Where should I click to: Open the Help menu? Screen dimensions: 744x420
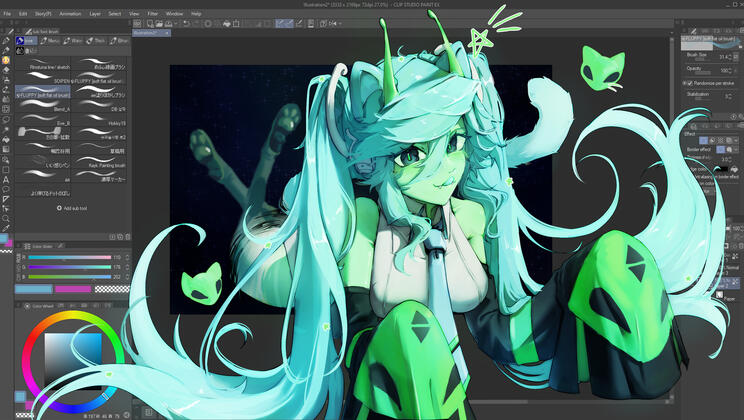[196, 14]
